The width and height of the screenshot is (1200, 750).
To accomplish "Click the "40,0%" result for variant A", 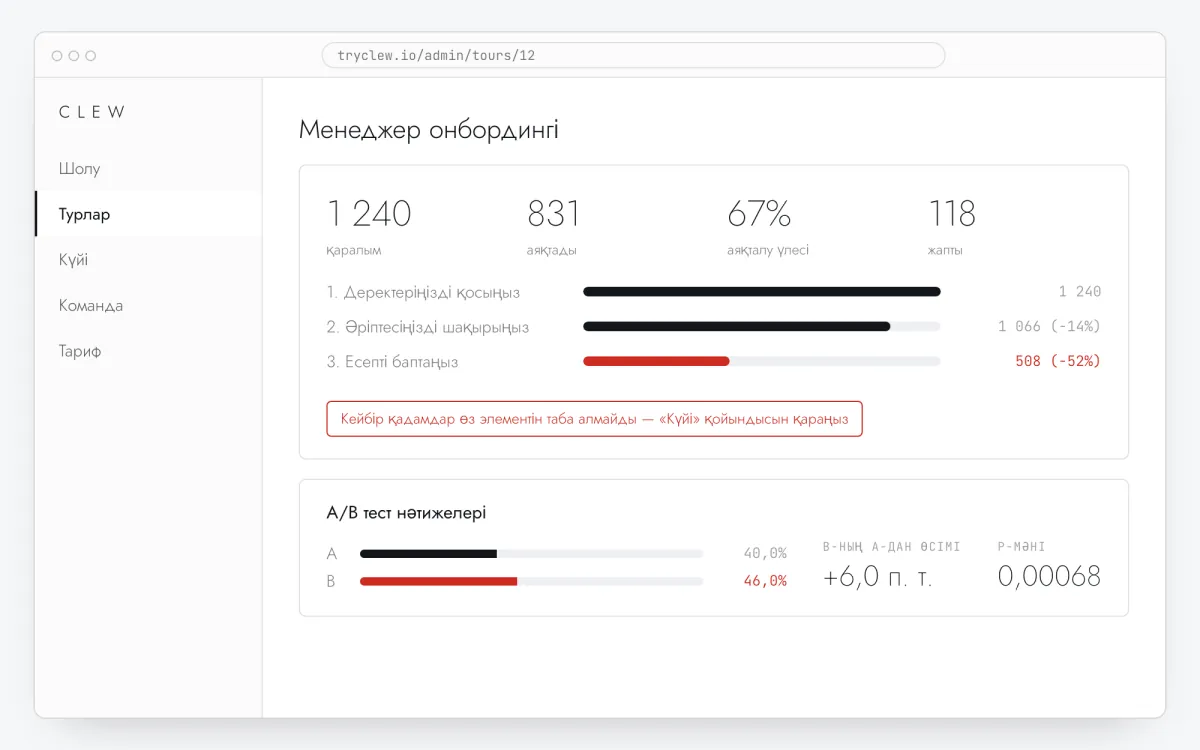I will coord(765,553).
